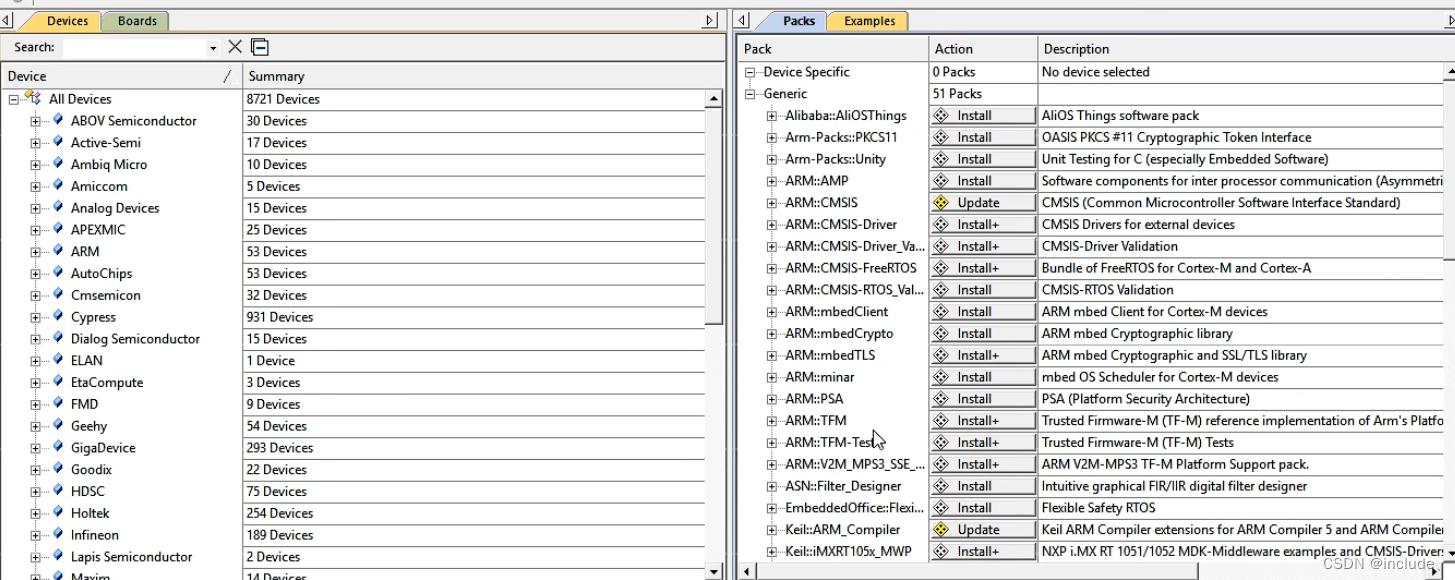Image resolution: width=1455 pixels, height=580 pixels.
Task: Click Install+ for ARM::TFM
Action: 983,421
